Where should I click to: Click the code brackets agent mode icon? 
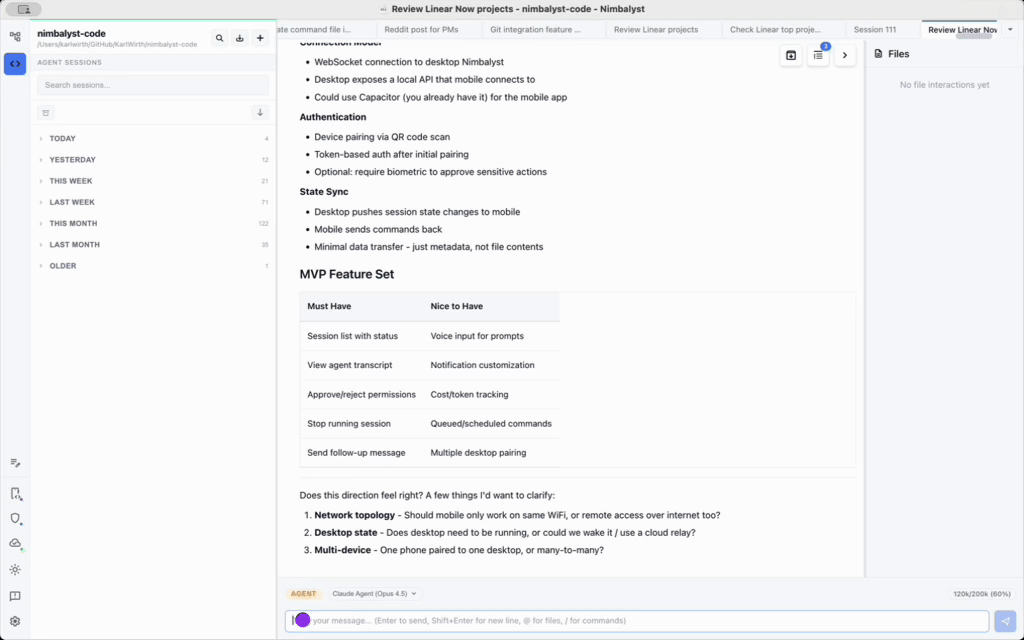15,64
